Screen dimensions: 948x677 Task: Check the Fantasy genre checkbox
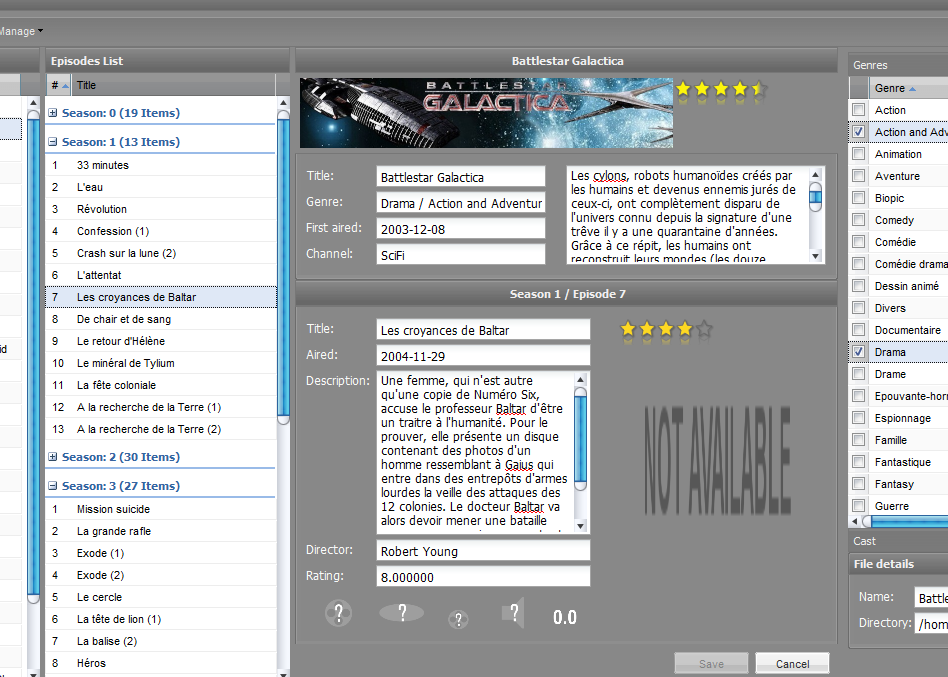pos(859,484)
